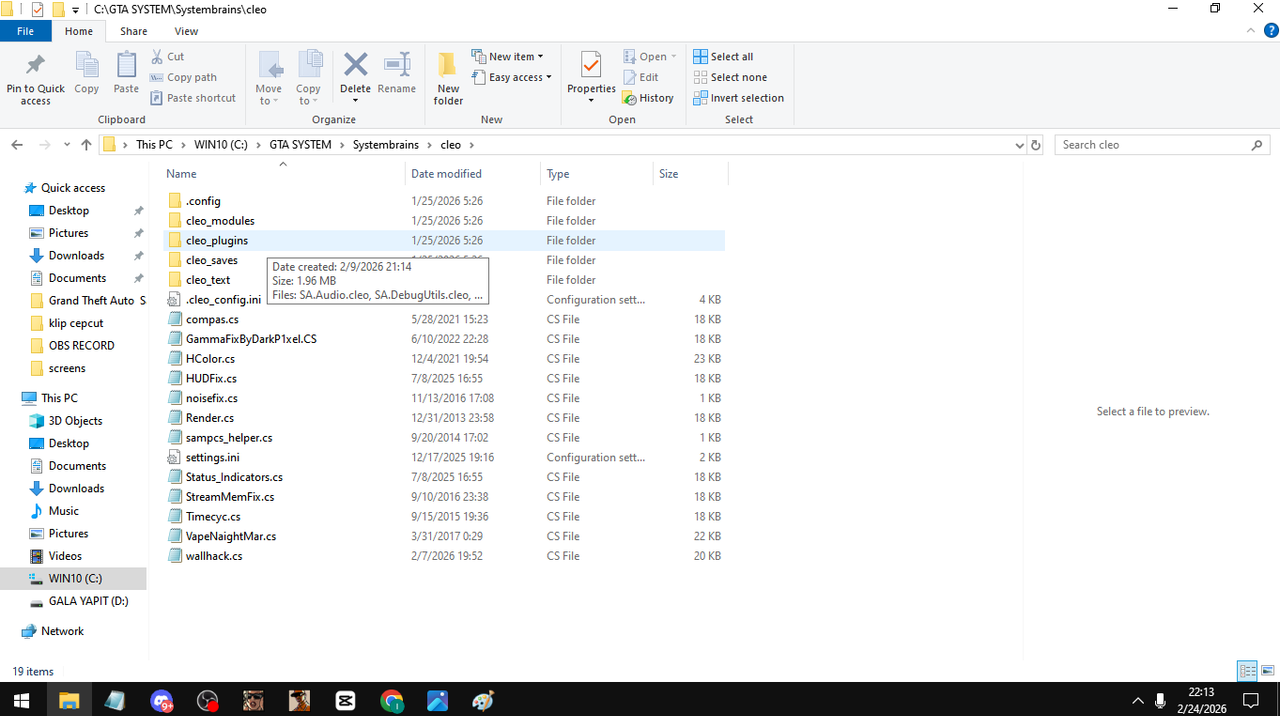1280x716 pixels.
Task: Open CapCut from the taskbar
Action: coord(345,700)
